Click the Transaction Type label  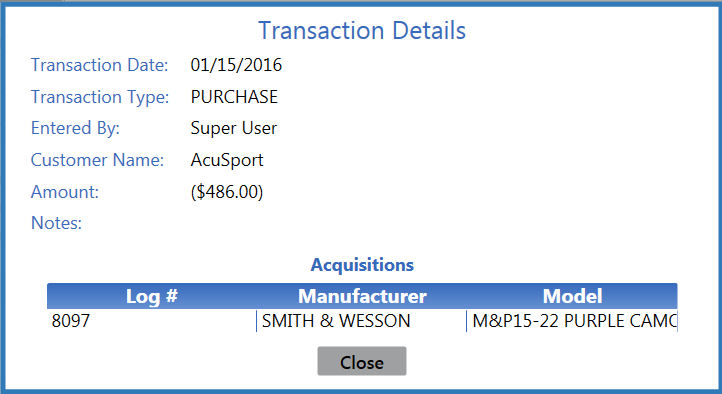click(100, 97)
